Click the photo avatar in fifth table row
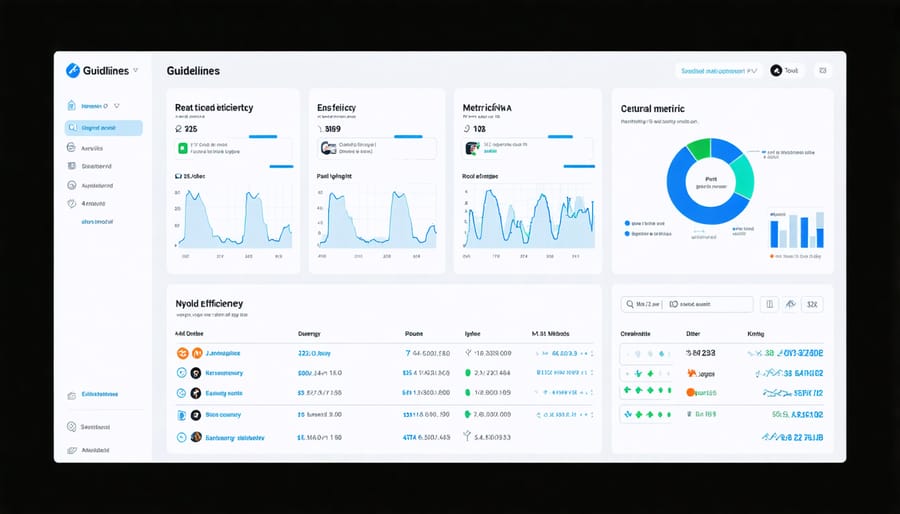 pyautogui.click(x=196, y=437)
